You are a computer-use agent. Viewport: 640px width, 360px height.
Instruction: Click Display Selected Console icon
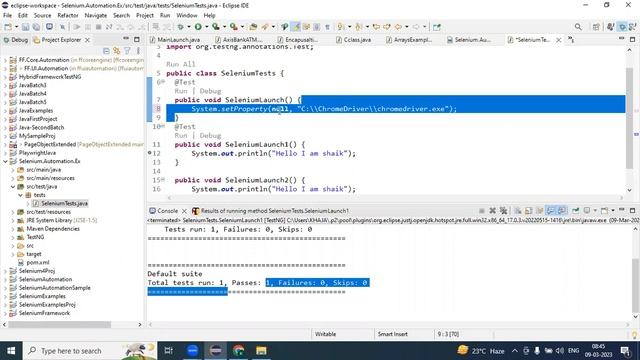pos(587,211)
